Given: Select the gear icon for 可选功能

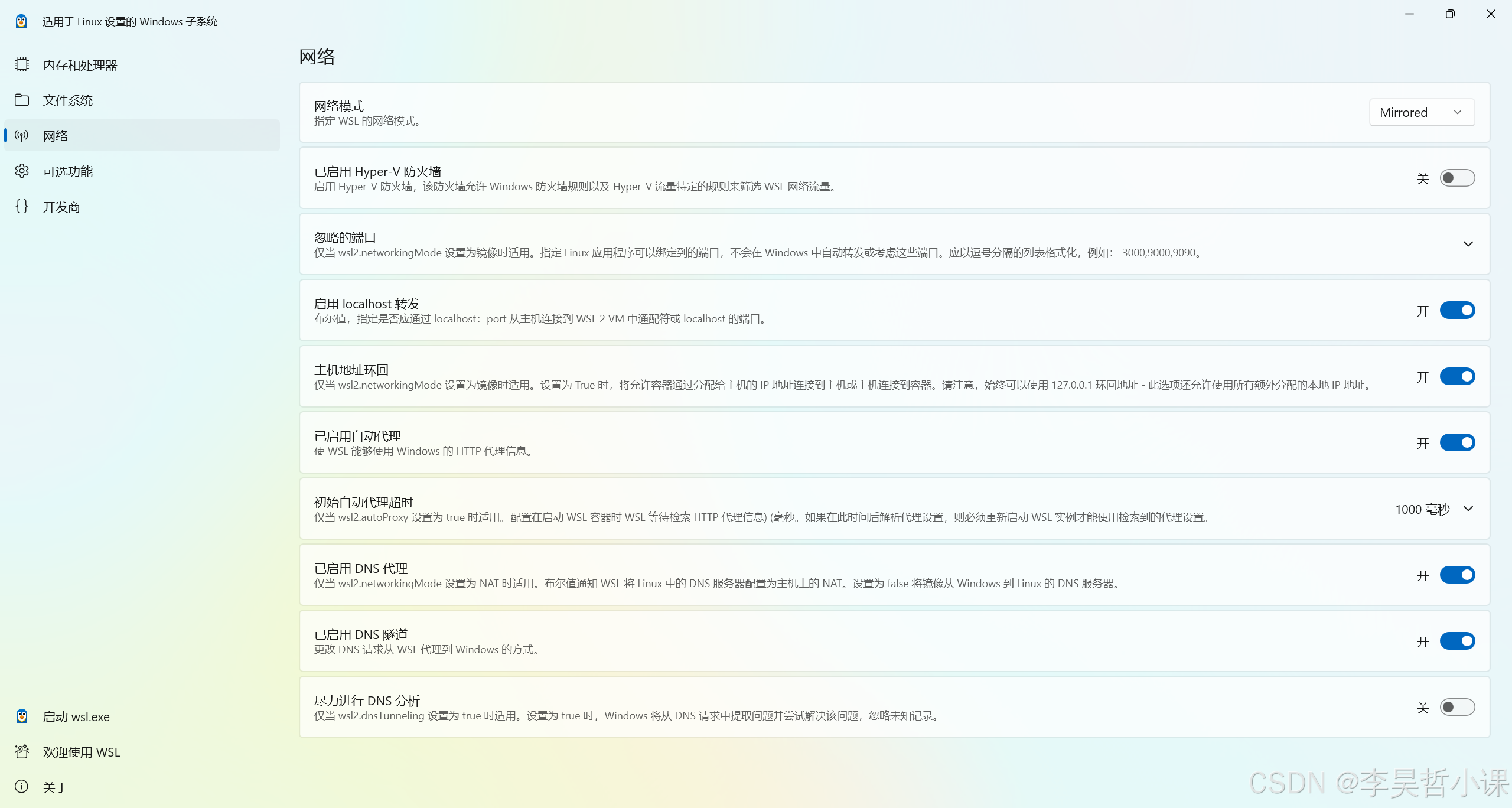Looking at the screenshot, I should (21, 171).
